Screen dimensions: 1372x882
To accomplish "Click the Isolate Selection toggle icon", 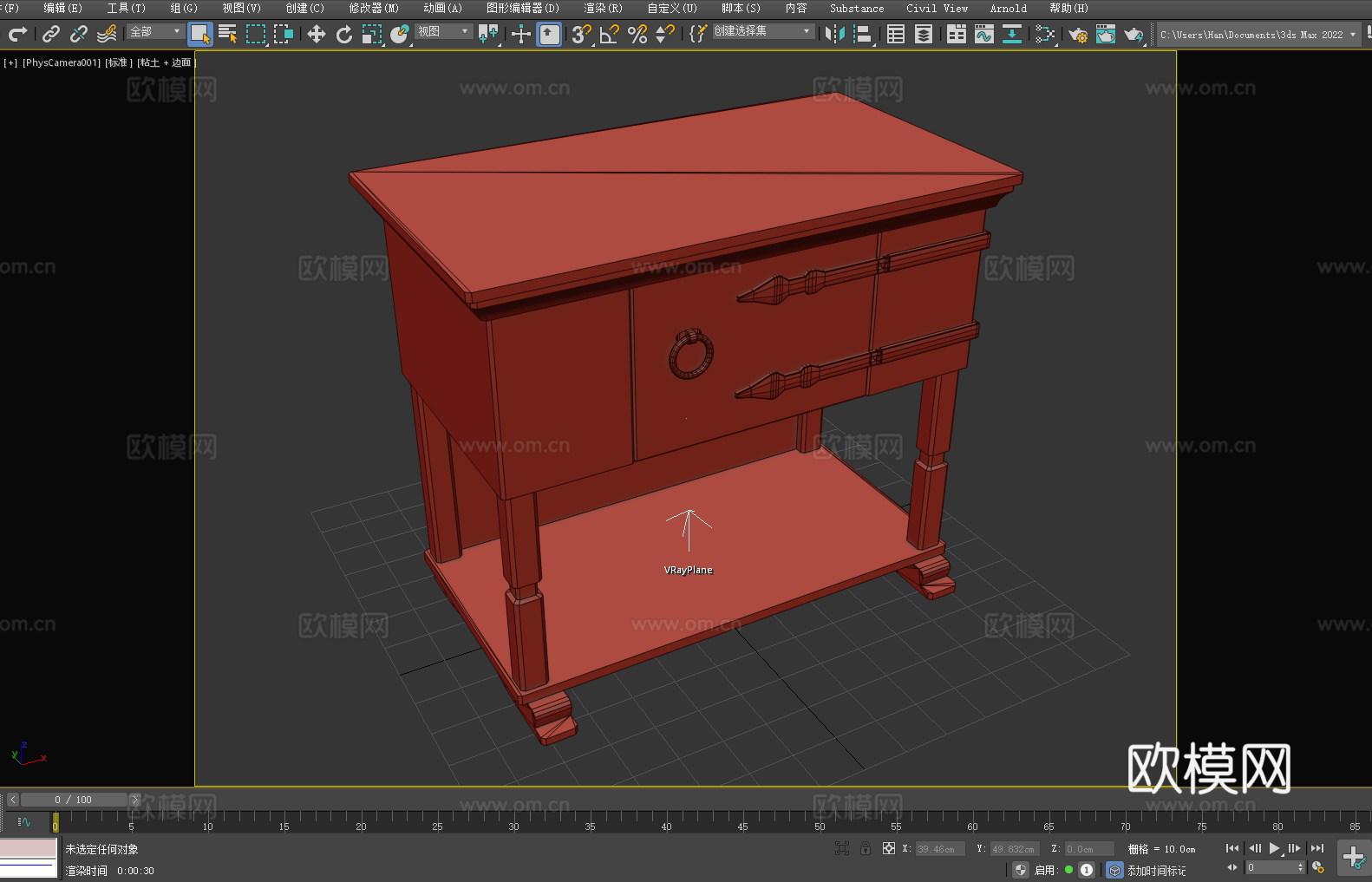I will 841,848.
